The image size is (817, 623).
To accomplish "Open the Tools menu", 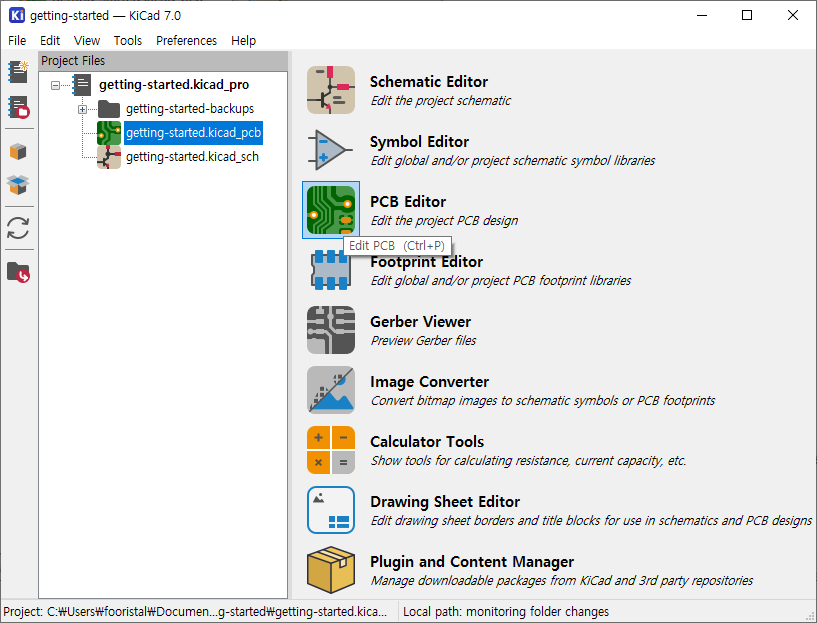I will click(128, 41).
